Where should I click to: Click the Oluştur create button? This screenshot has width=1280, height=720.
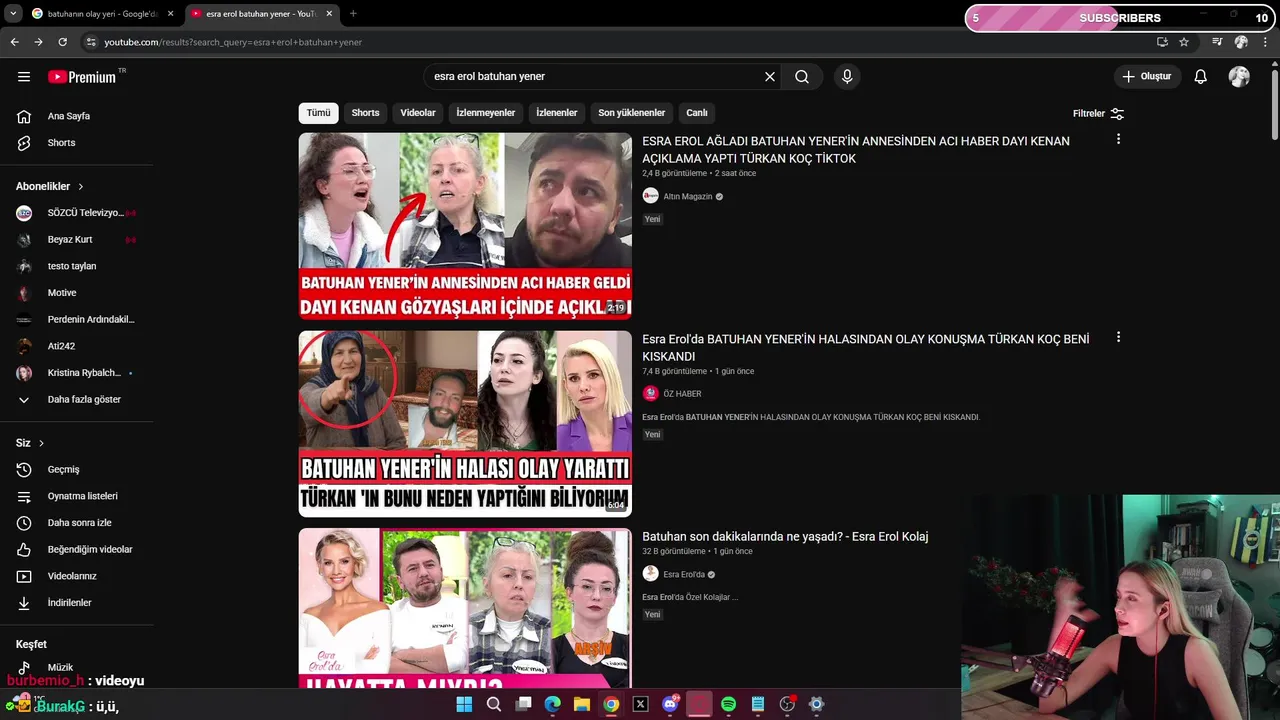pos(1148,77)
